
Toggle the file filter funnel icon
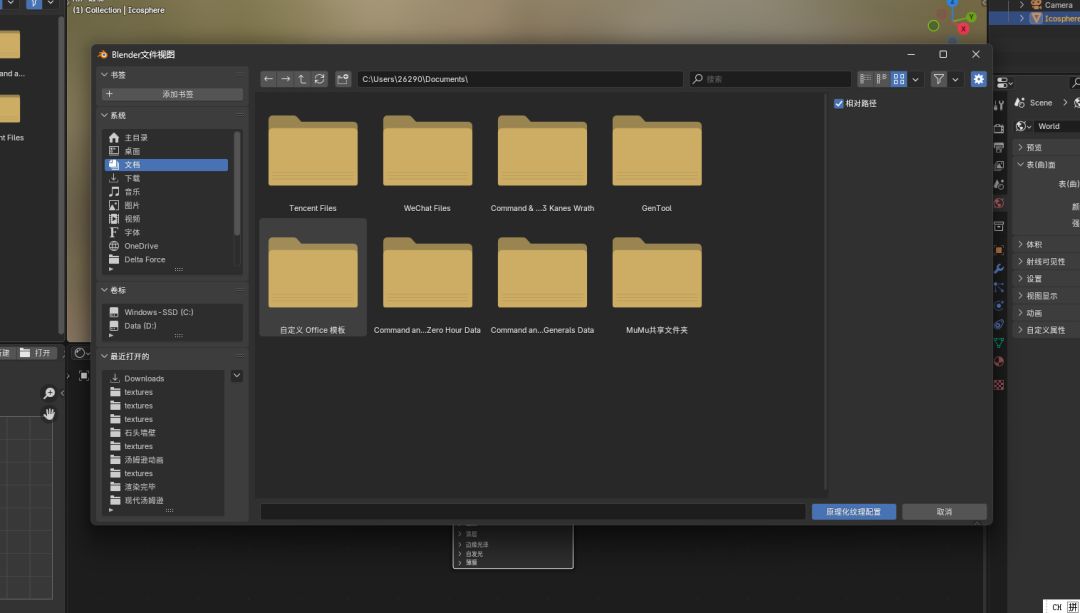938,79
